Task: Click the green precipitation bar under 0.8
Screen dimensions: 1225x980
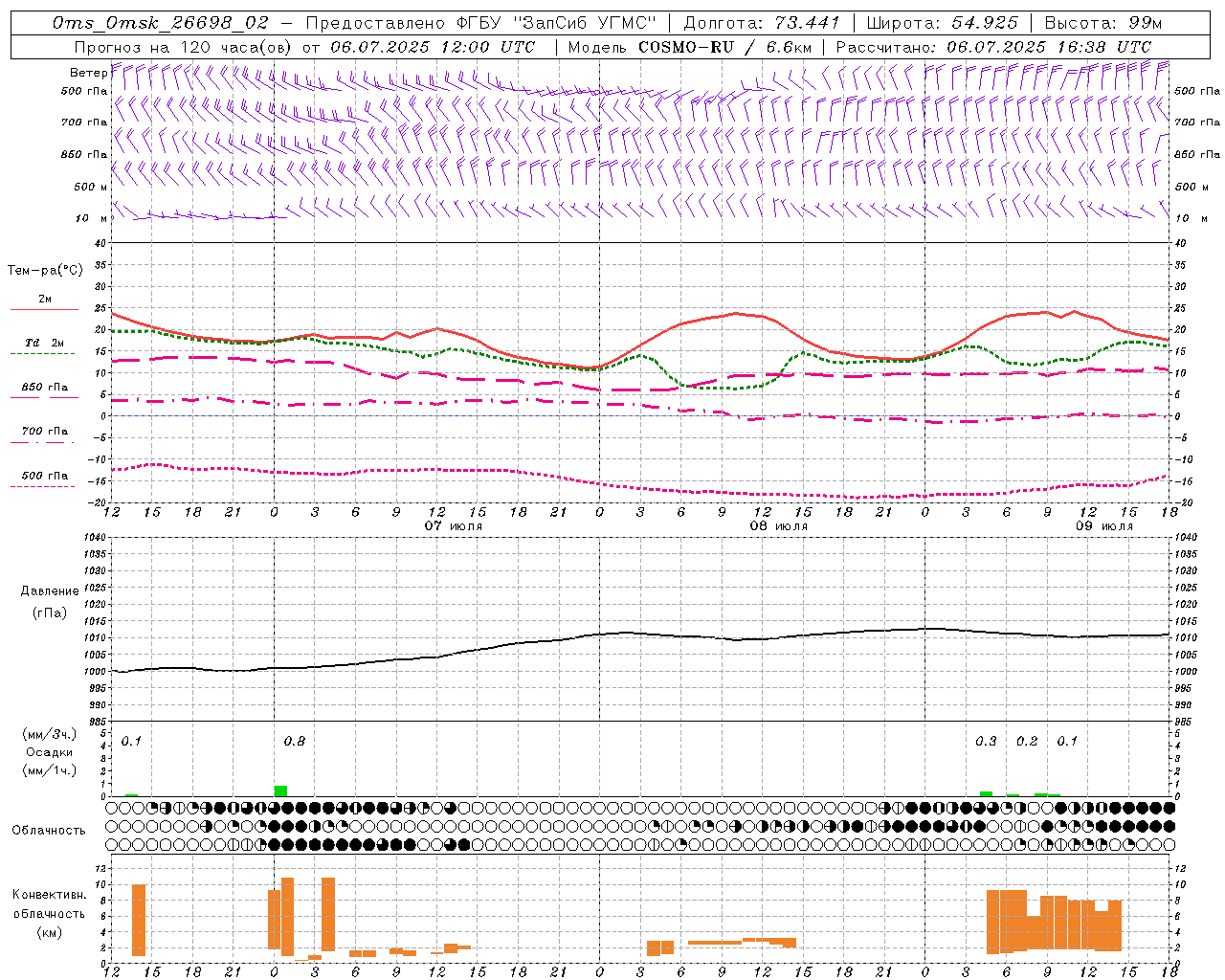Action: click(x=280, y=791)
